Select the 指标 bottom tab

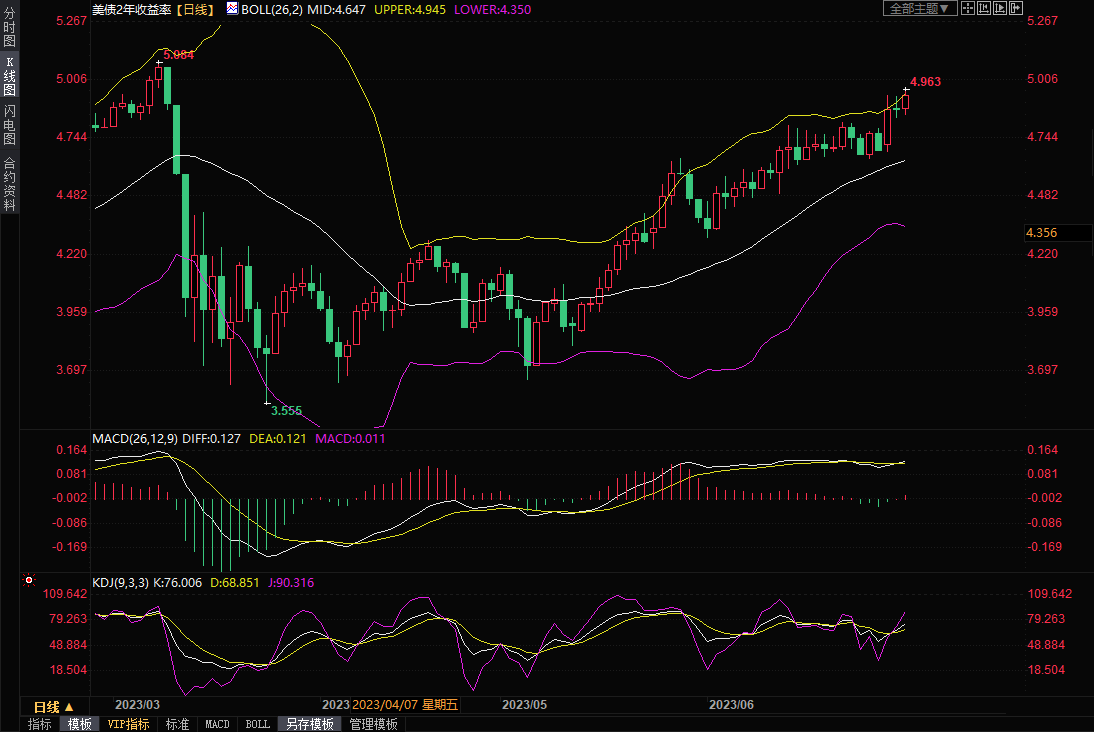coord(40,724)
